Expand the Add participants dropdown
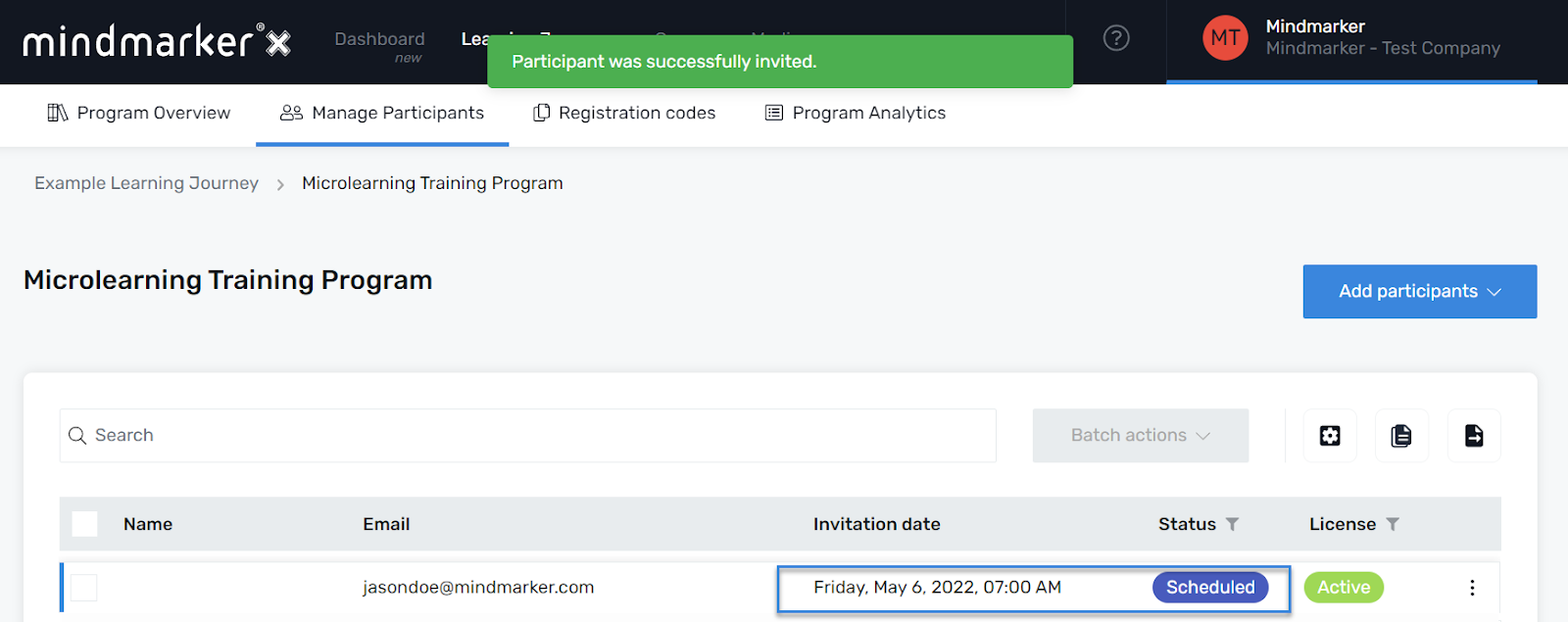1568x622 pixels. [x=1419, y=292]
